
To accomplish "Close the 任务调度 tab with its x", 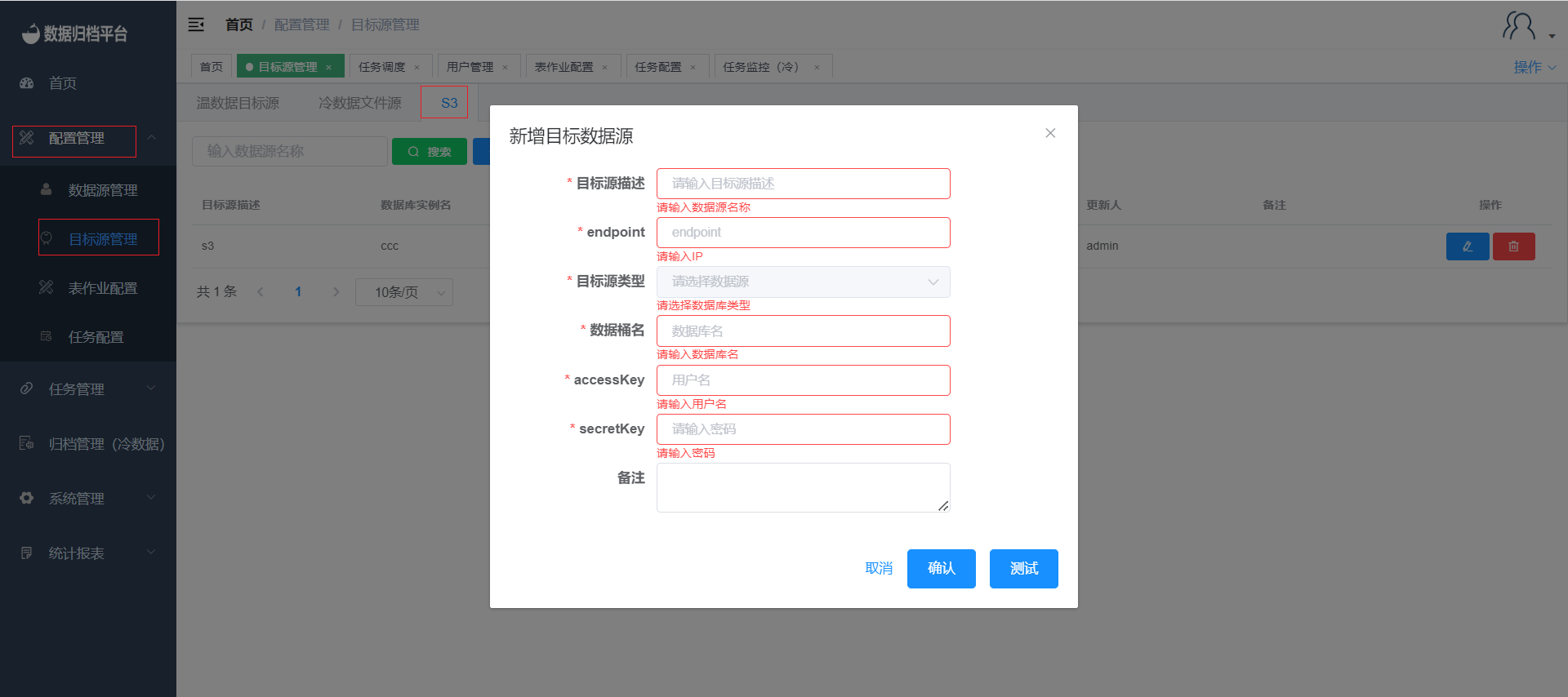I will pos(417,67).
